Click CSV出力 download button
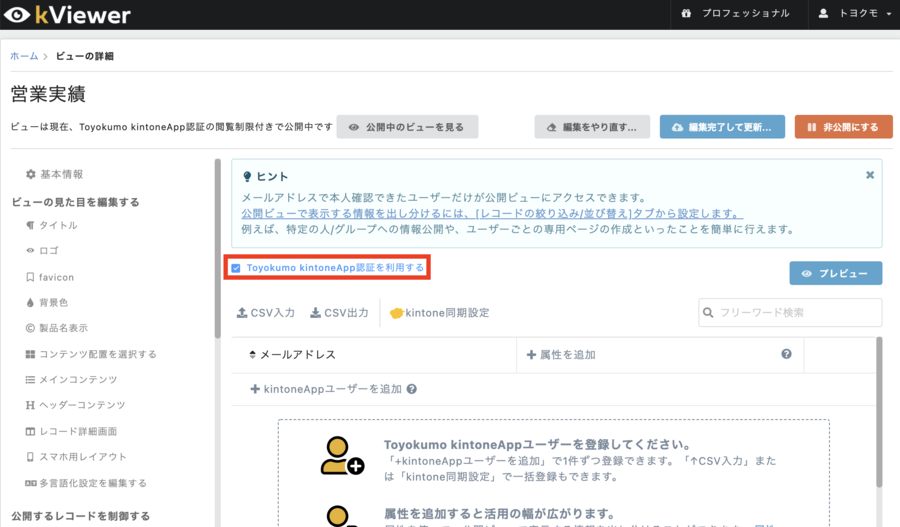 point(339,313)
